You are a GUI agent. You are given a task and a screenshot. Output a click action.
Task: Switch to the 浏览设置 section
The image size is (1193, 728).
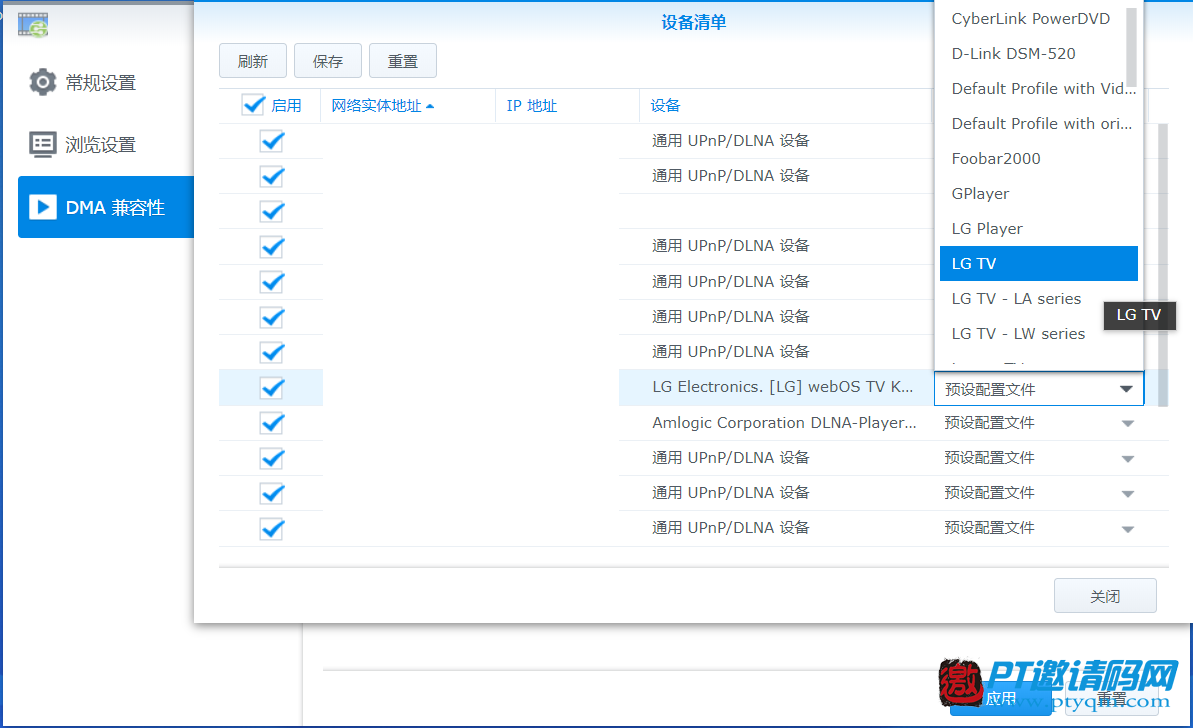tap(82, 145)
